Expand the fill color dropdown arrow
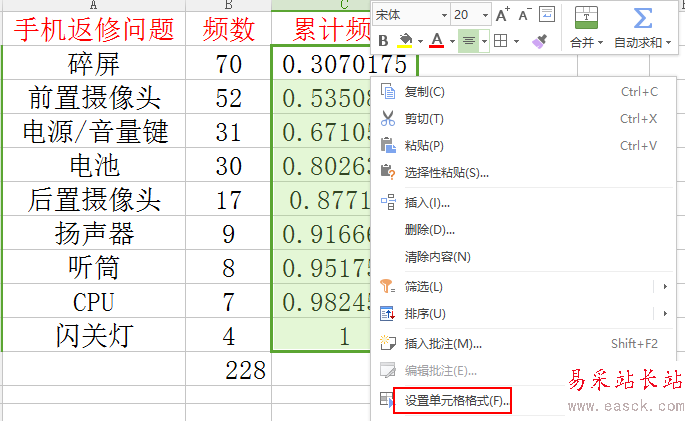Screen dimensions: 685x421 tap(420, 41)
